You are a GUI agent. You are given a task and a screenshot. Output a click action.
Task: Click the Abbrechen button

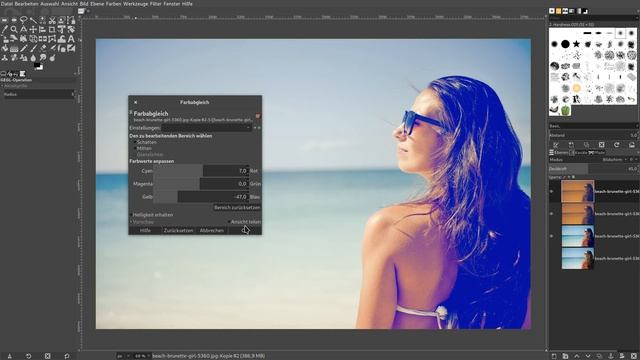point(211,231)
